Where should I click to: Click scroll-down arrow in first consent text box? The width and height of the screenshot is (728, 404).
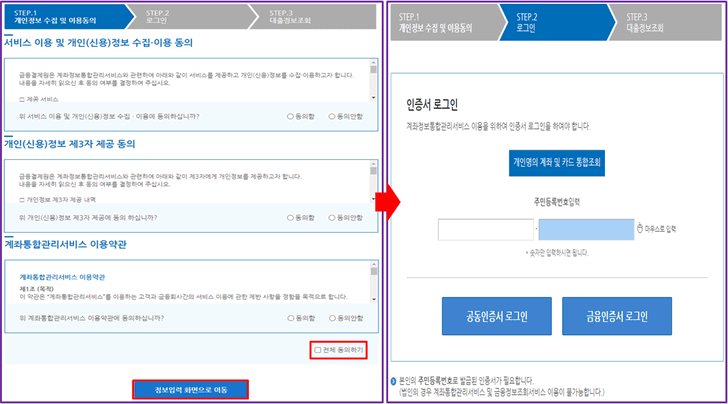coord(373,98)
